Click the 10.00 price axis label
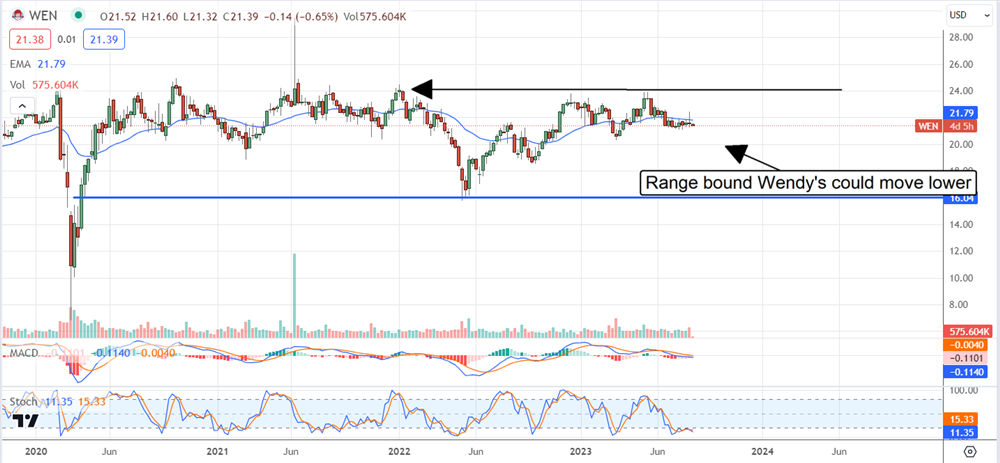This screenshot has width=1000, height=463. click(x=960, y=278)
